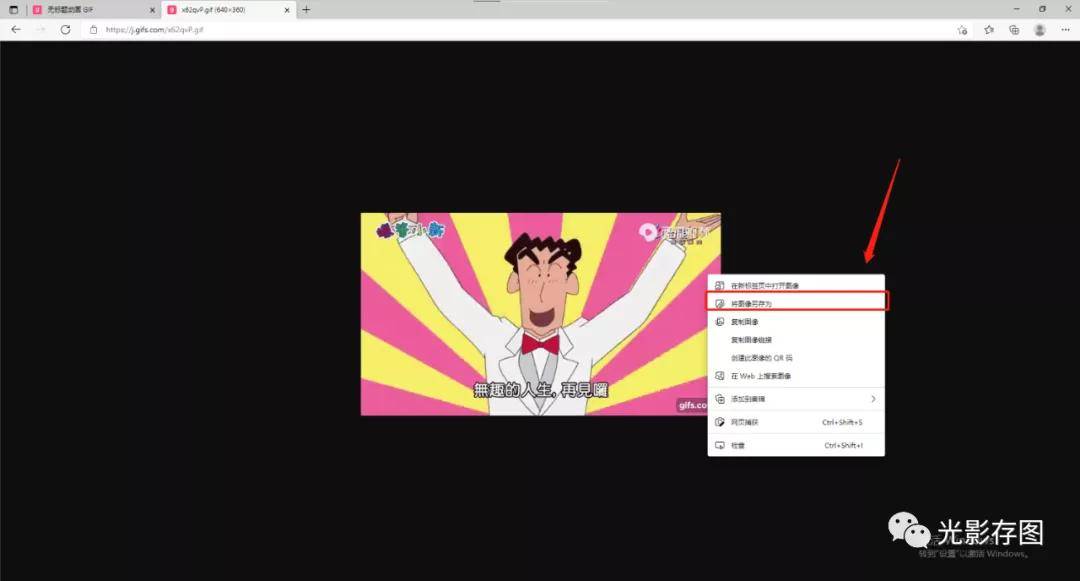Switch to the first GIF tab

coord(90,10)
